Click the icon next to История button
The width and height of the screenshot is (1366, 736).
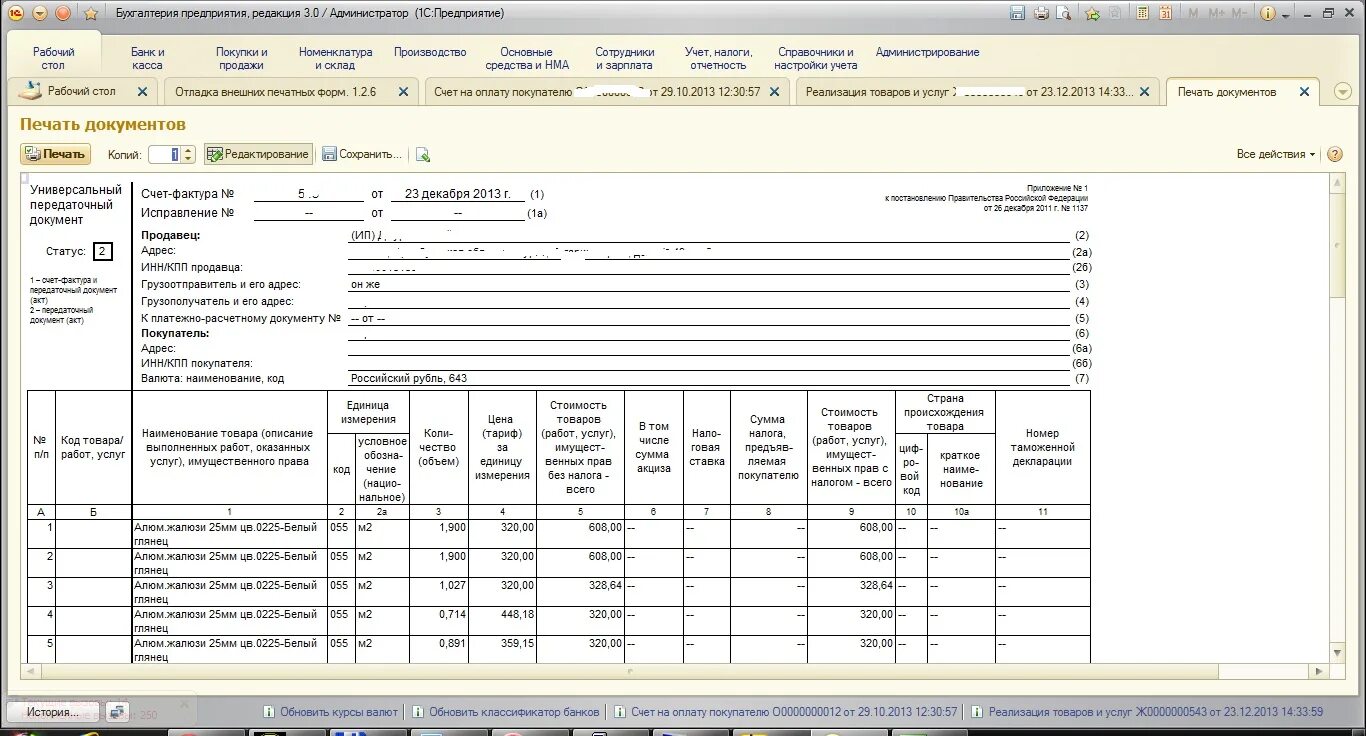click(x=117, y=712)
